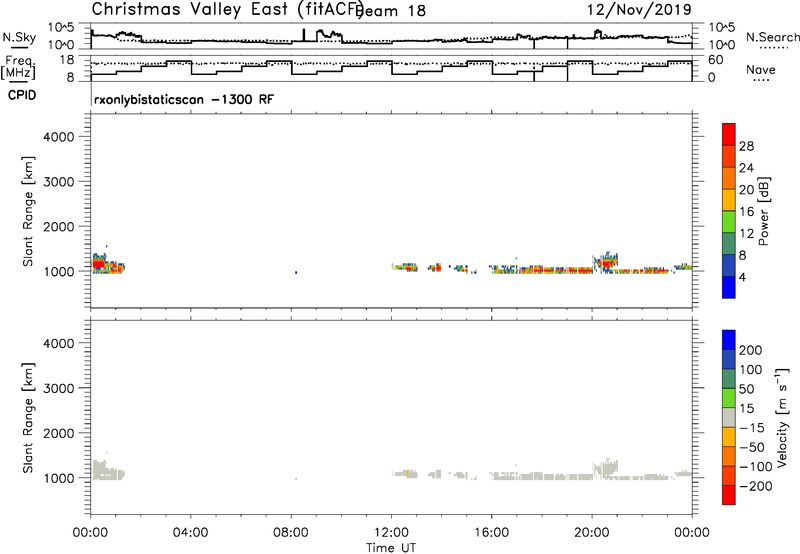Pick the Power colorbar segment between 8 and 12
The image size is (800, 554).
pyautogui.click(x=729, y=243)
